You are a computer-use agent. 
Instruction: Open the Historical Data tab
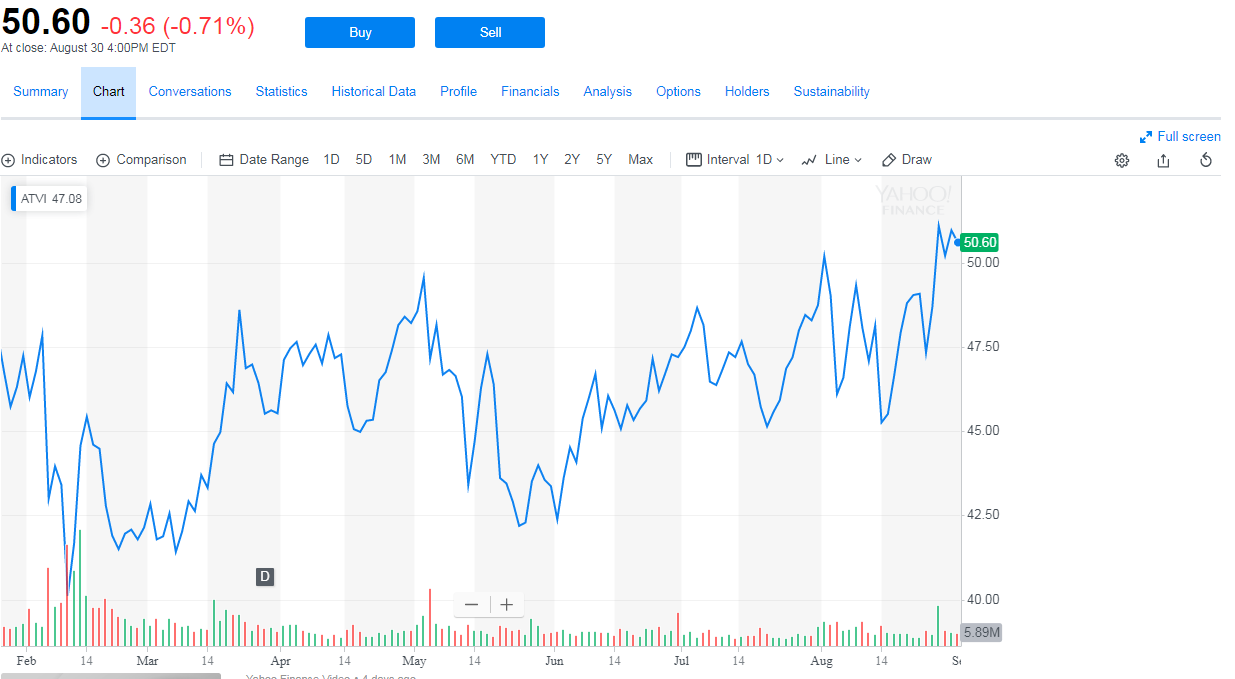coord(373,92)
